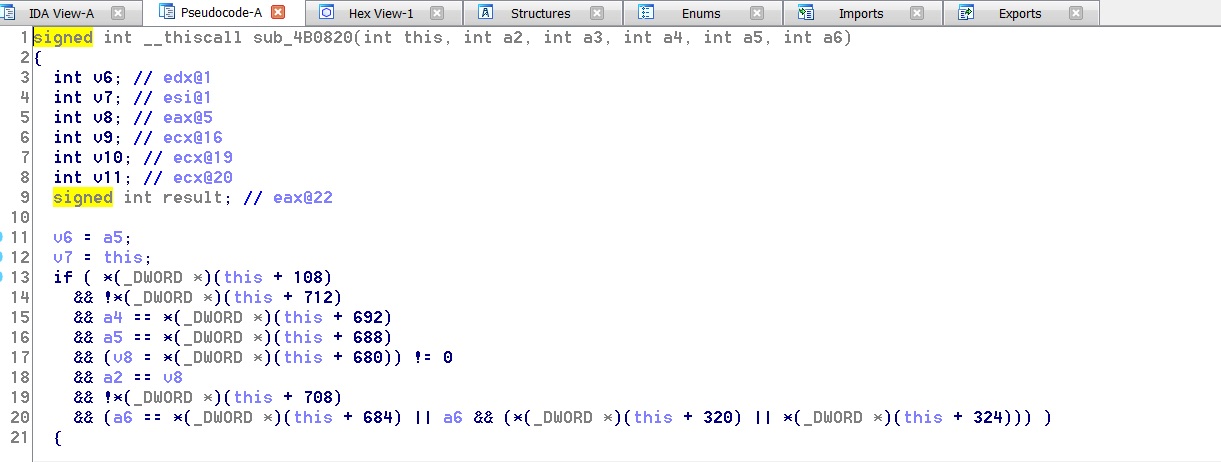1221x462 pixels.
Task: Switch to the Imports tab
Action: (x=861, y=13)
